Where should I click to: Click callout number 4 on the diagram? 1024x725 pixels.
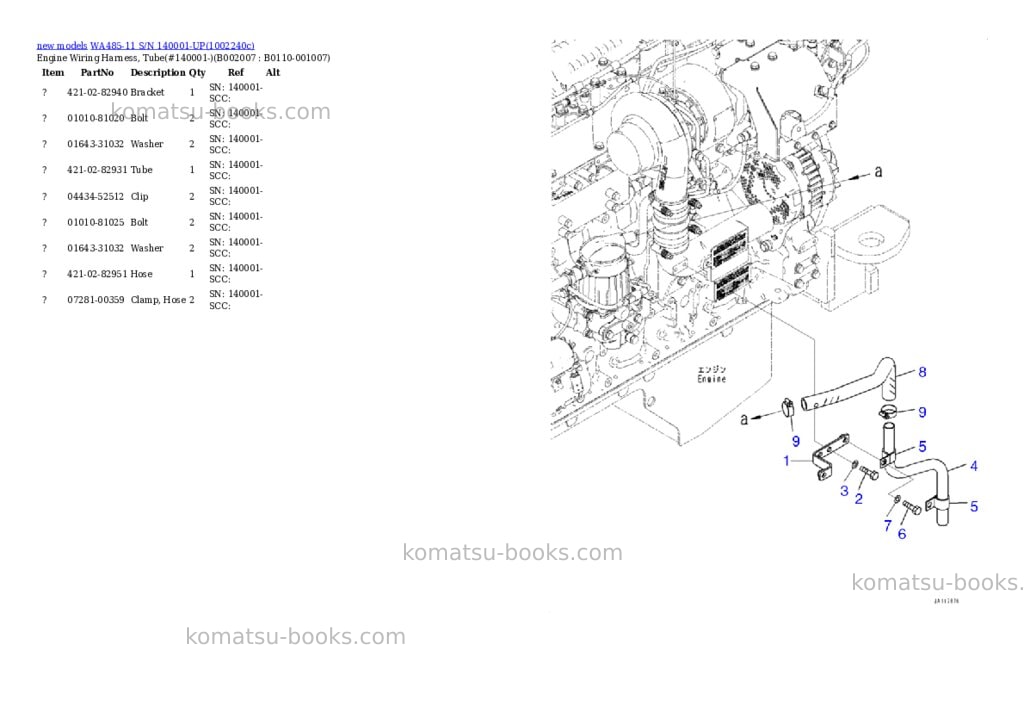974,466
